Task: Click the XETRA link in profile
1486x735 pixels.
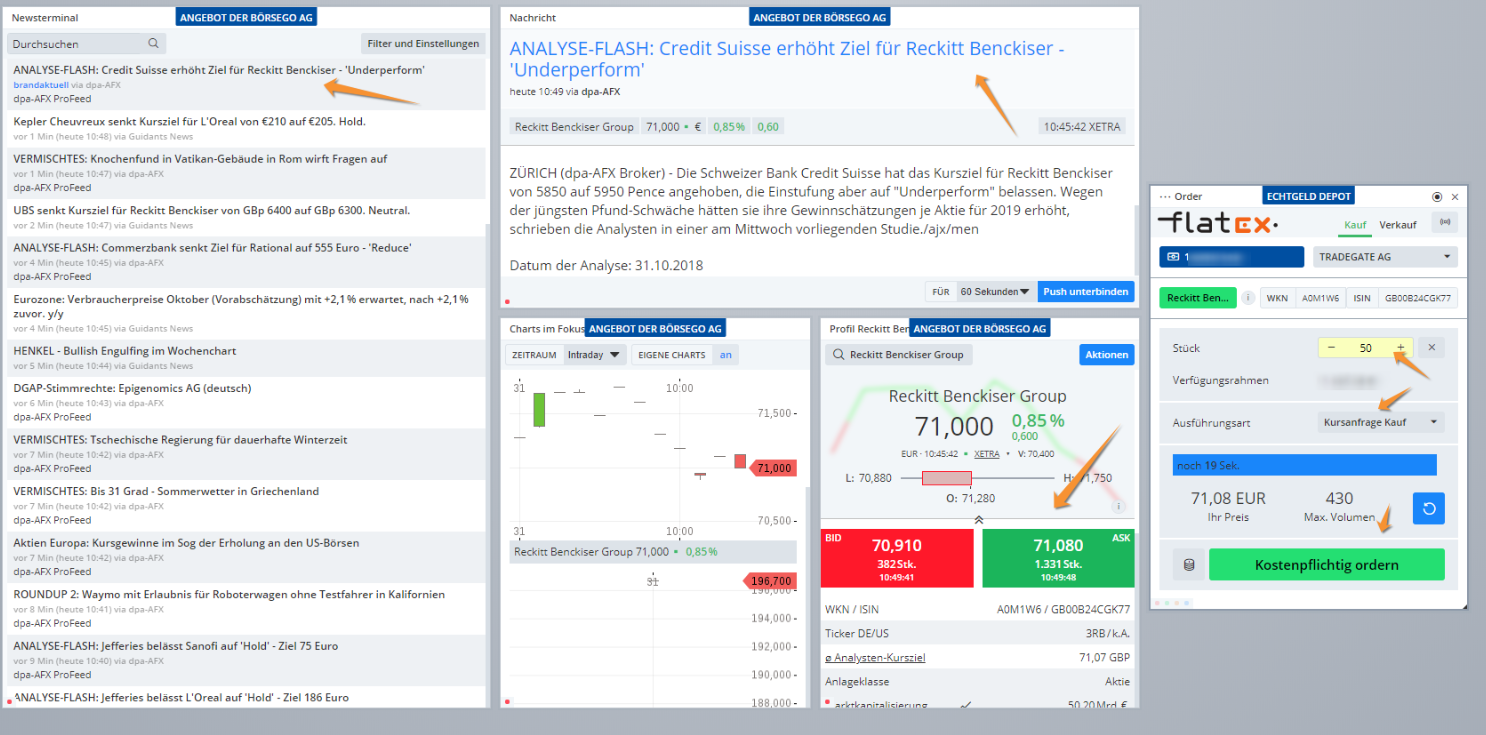Action: 987,453
